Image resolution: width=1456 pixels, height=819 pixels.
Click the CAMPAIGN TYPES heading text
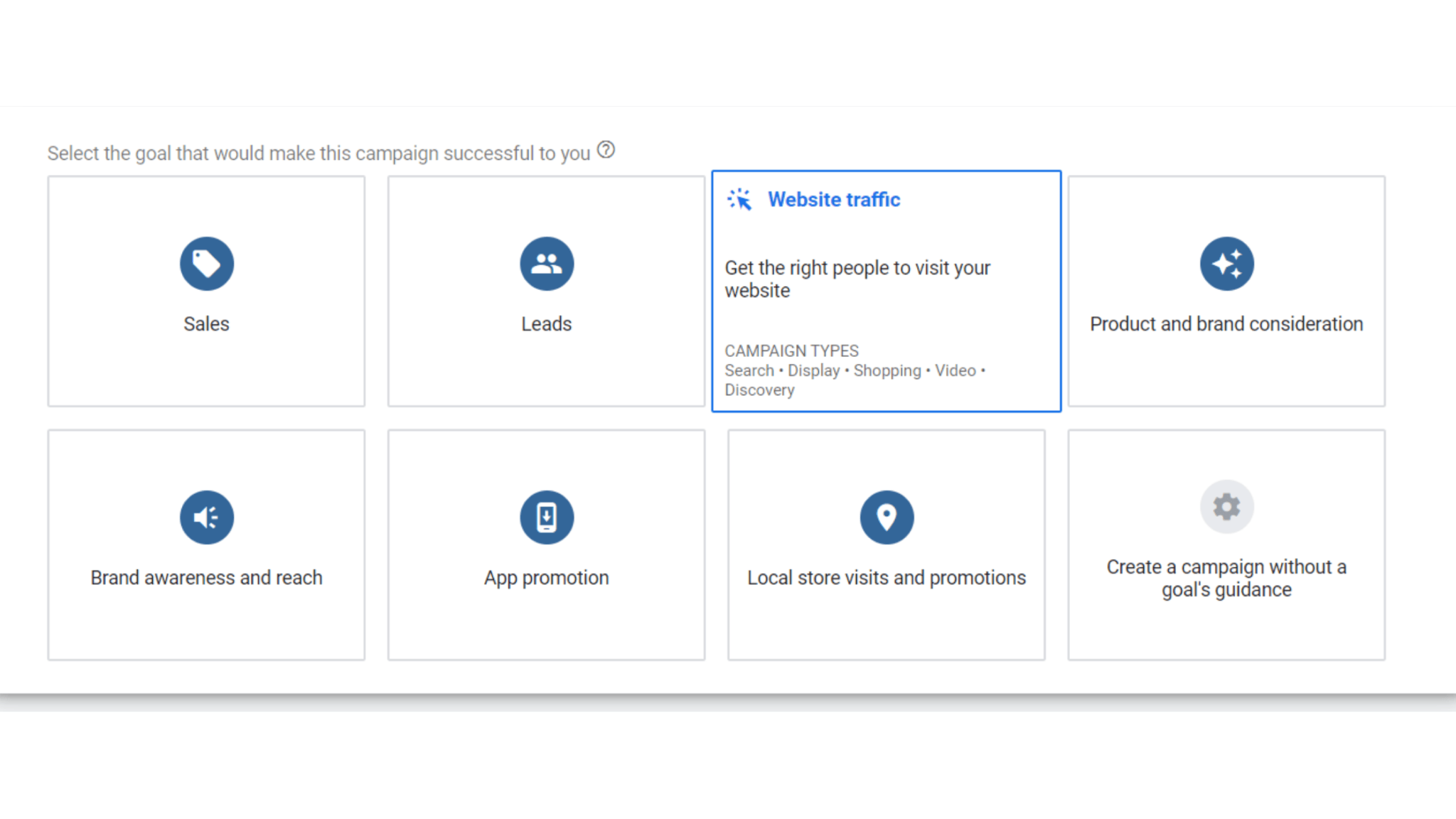(x=791, y=351)
